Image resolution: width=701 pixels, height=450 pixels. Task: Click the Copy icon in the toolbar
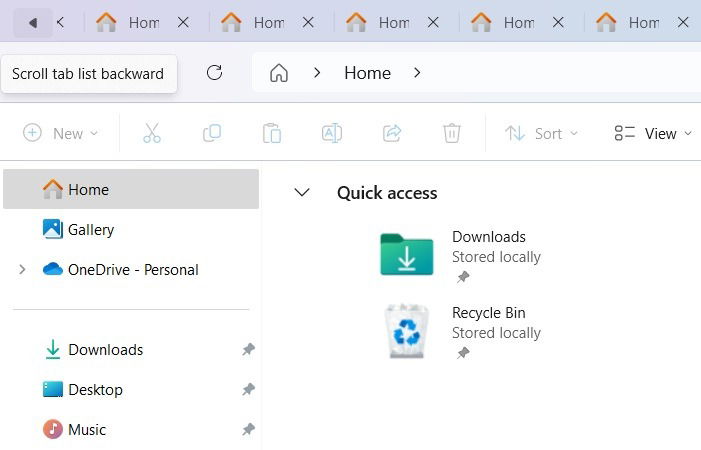pos(212,133)
